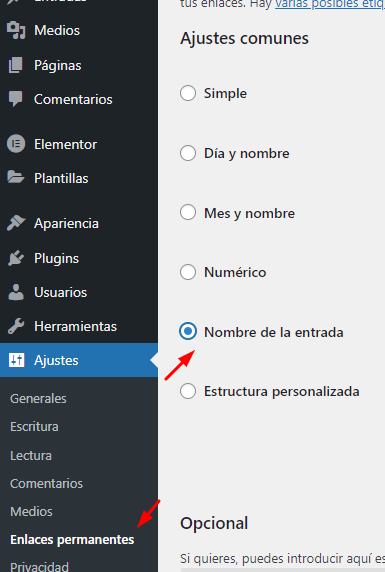Click the Comentarios speech bubble icon
385x572 pixels.
tap(16, 99)
